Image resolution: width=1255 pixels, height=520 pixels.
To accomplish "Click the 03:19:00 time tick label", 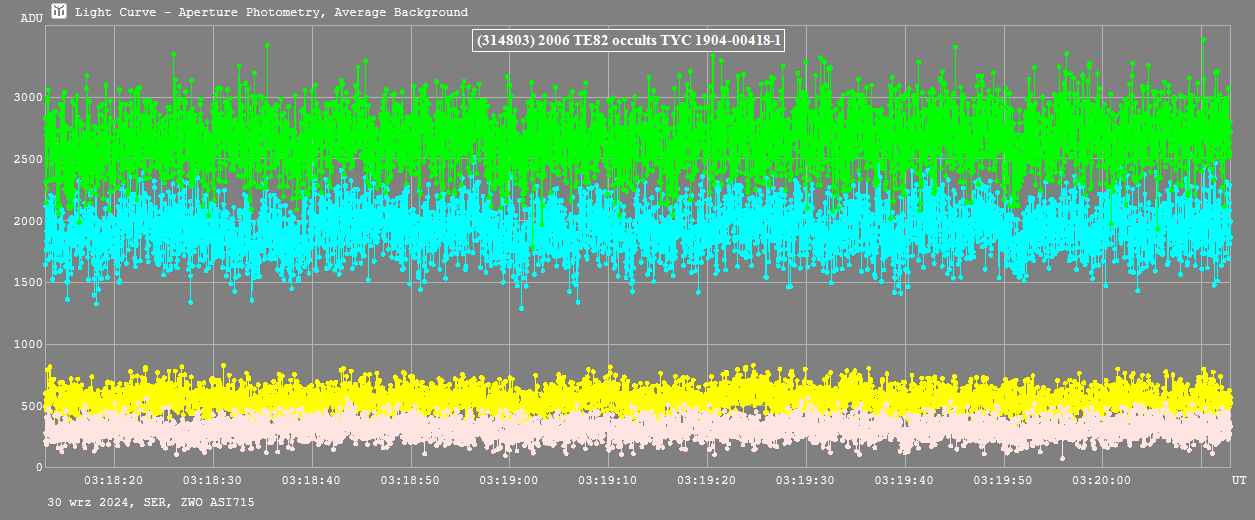I will click(x=509, y=480).
